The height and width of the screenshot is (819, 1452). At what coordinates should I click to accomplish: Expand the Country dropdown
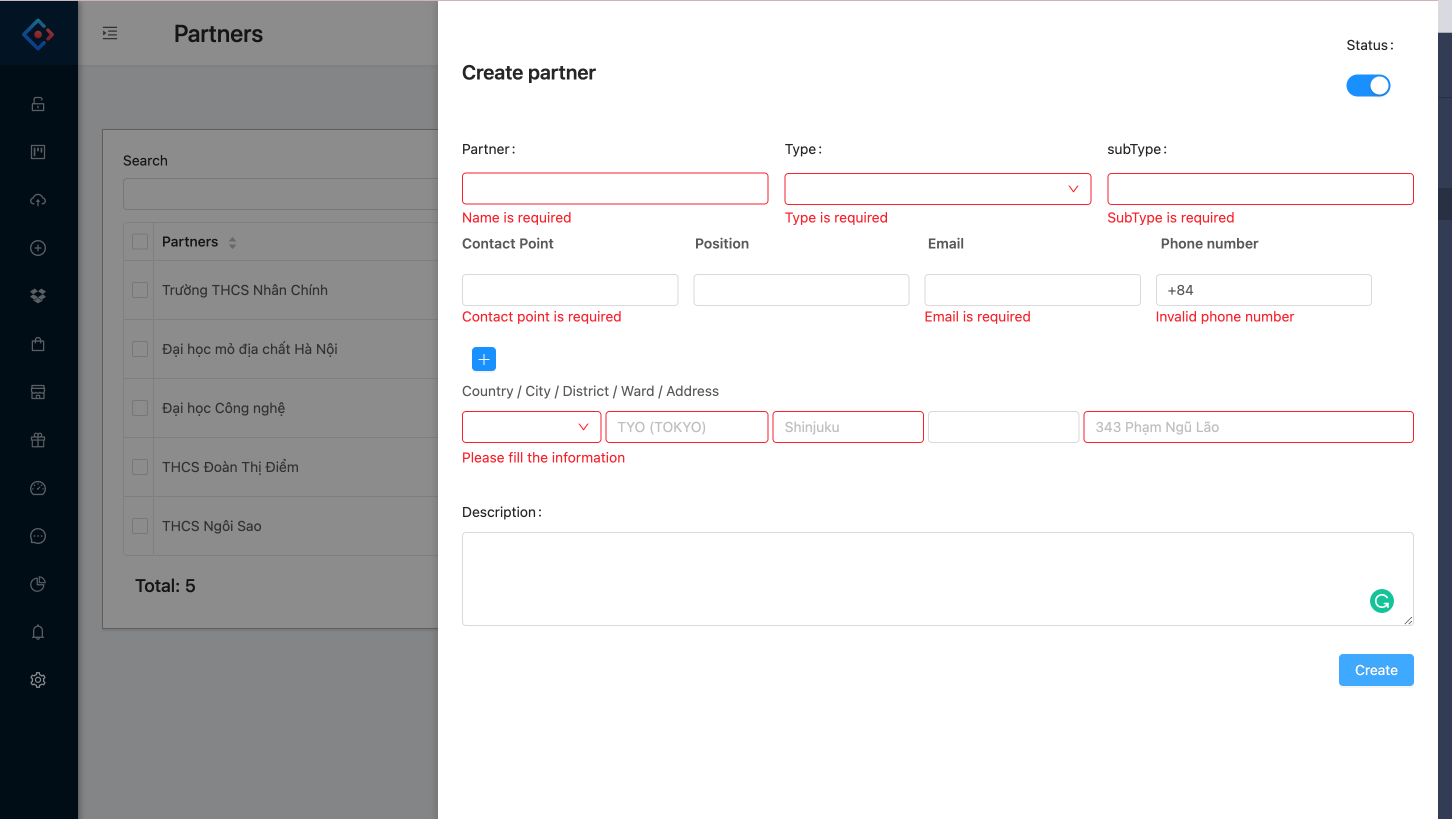(x=531, y=427)
